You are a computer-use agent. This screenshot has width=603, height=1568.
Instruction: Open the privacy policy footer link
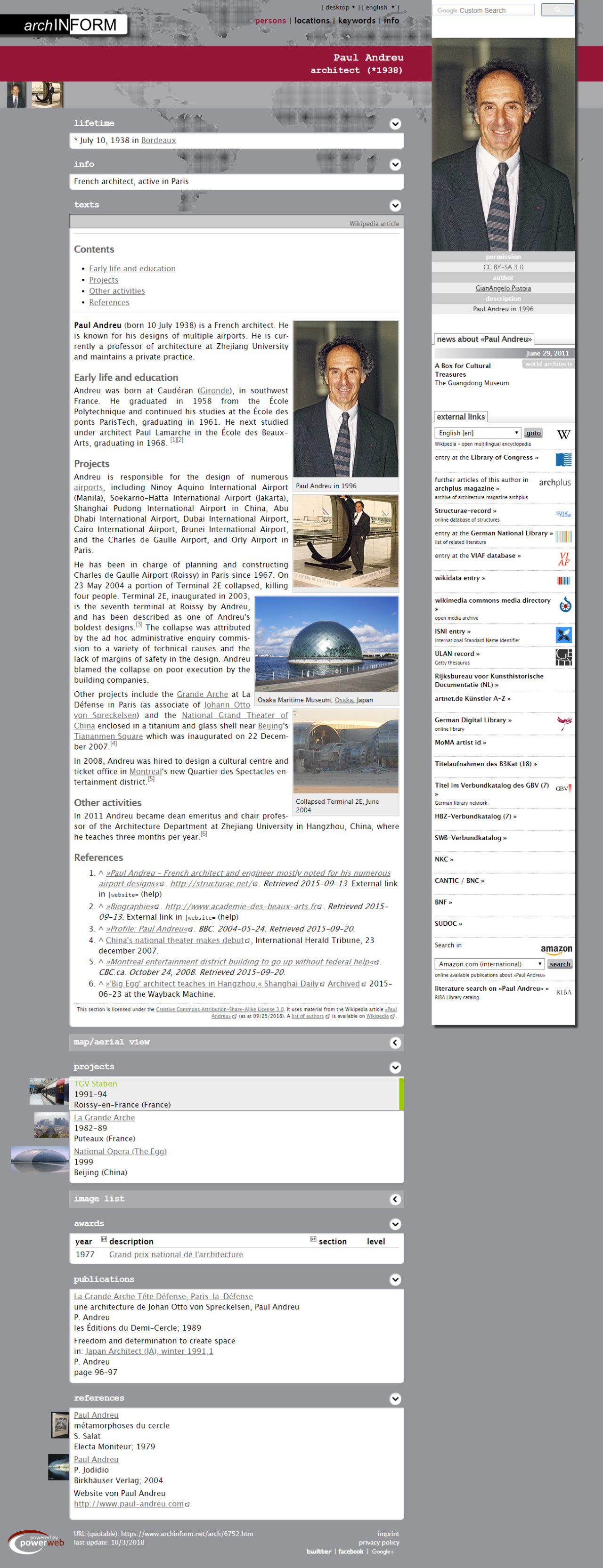(x=379, y=1543)
